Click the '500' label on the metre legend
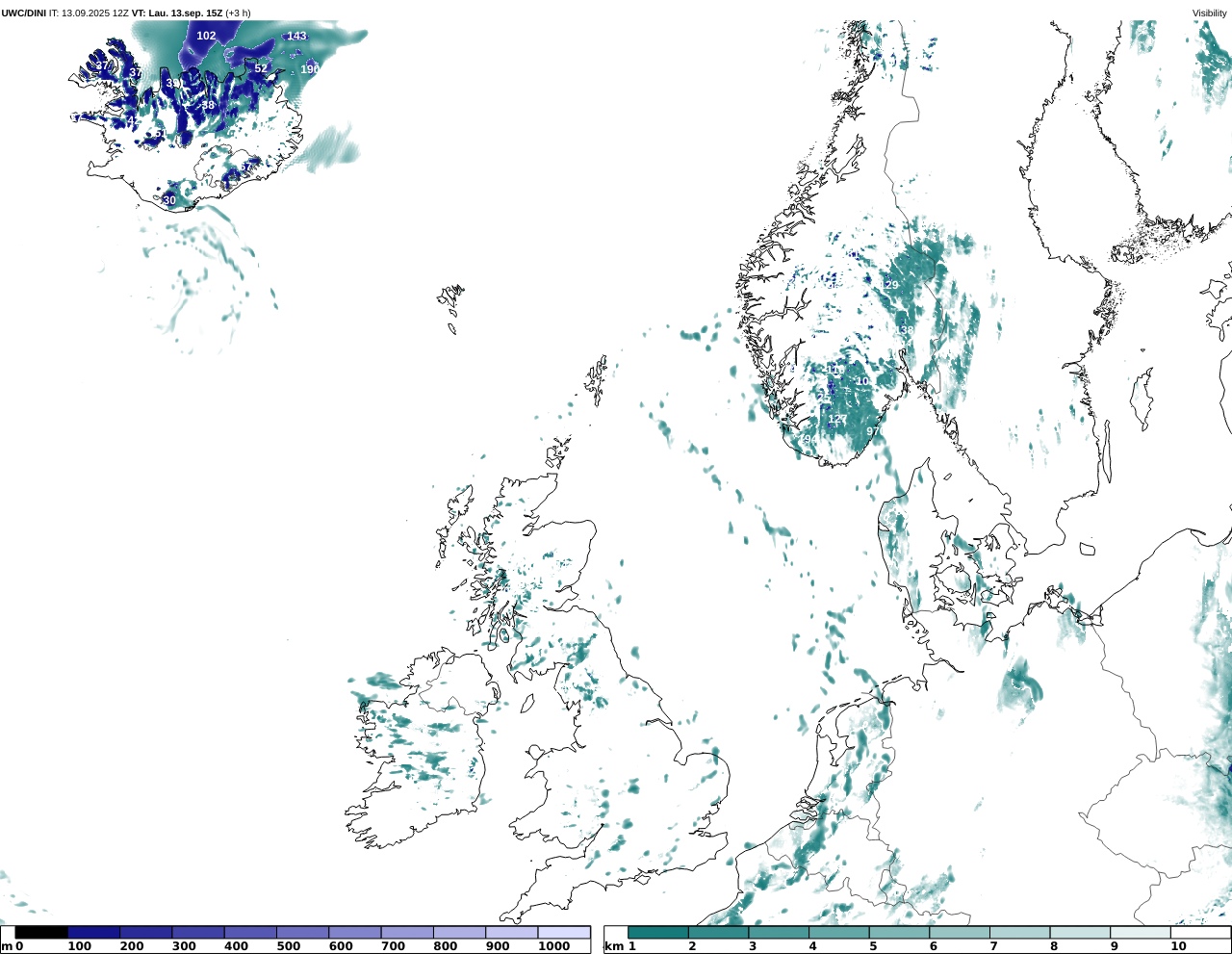Screen dimensions: 1232x954 (x=288, y=946)
